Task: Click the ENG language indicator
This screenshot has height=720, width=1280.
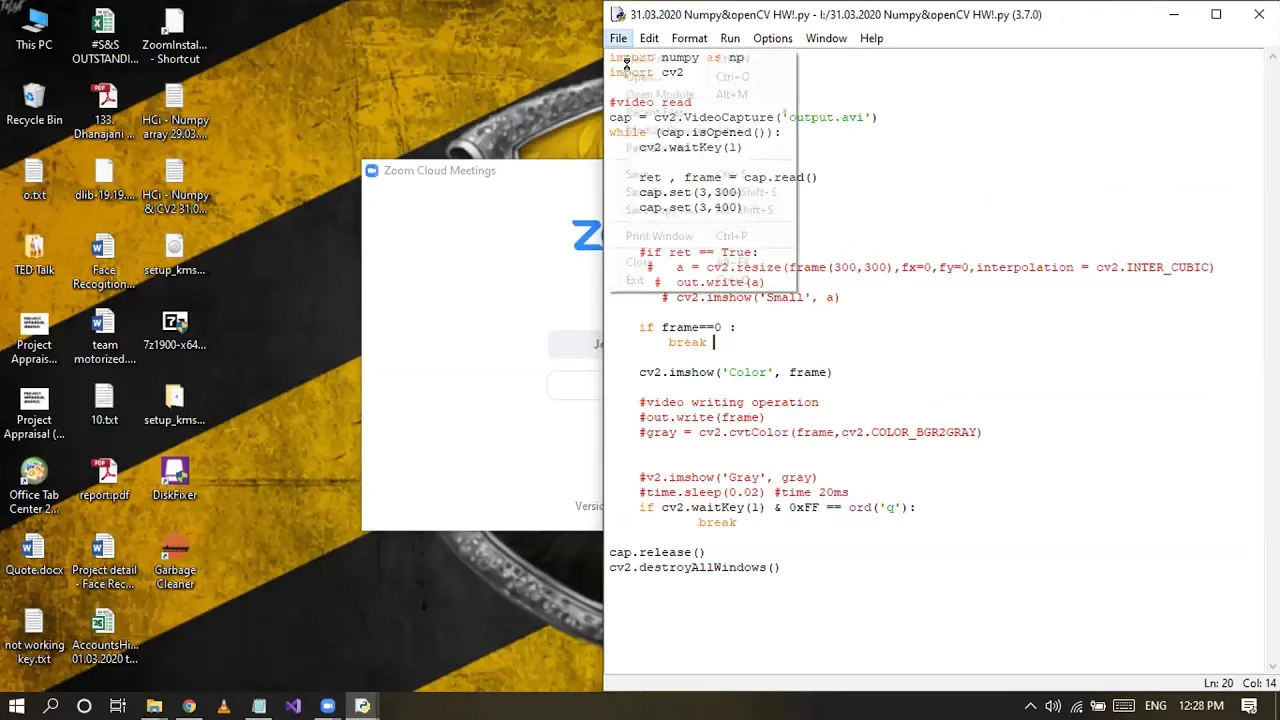Action: pos(1156,706)
